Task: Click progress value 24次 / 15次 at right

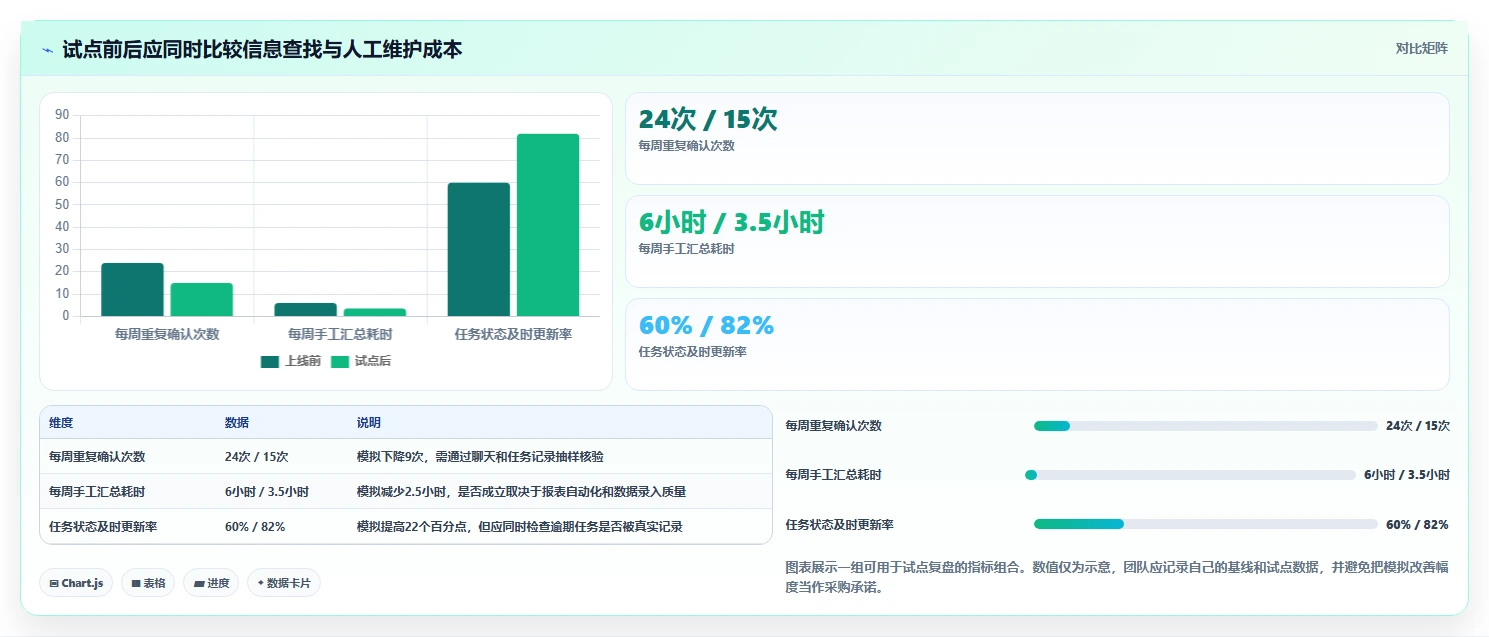Action: coord(1418,426)
